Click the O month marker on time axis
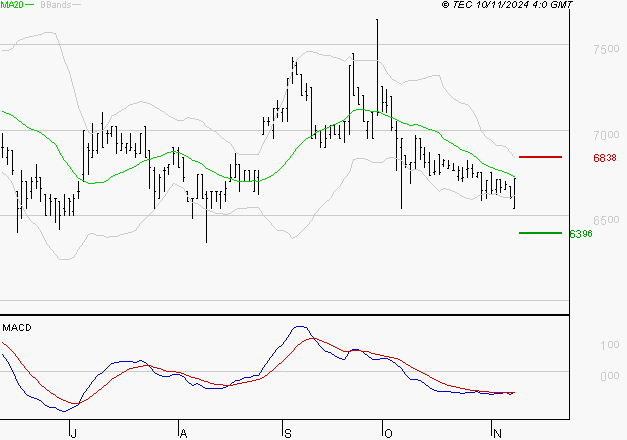The height and width of the screenshot is (440, 627). tap(388, 433)
